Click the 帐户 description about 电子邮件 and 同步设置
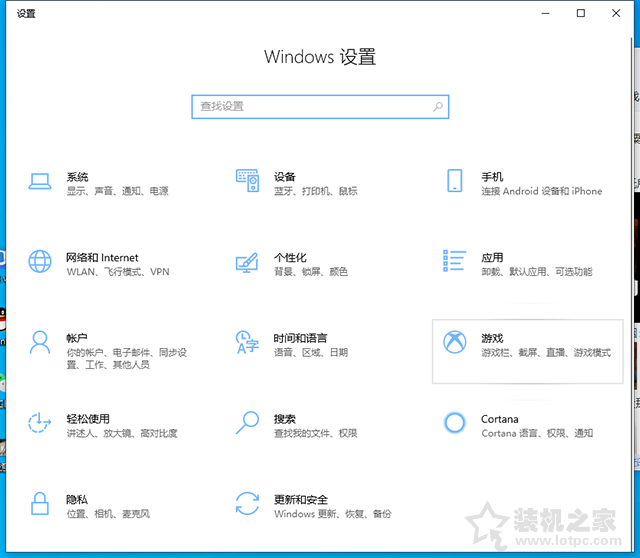 point(127,358)
